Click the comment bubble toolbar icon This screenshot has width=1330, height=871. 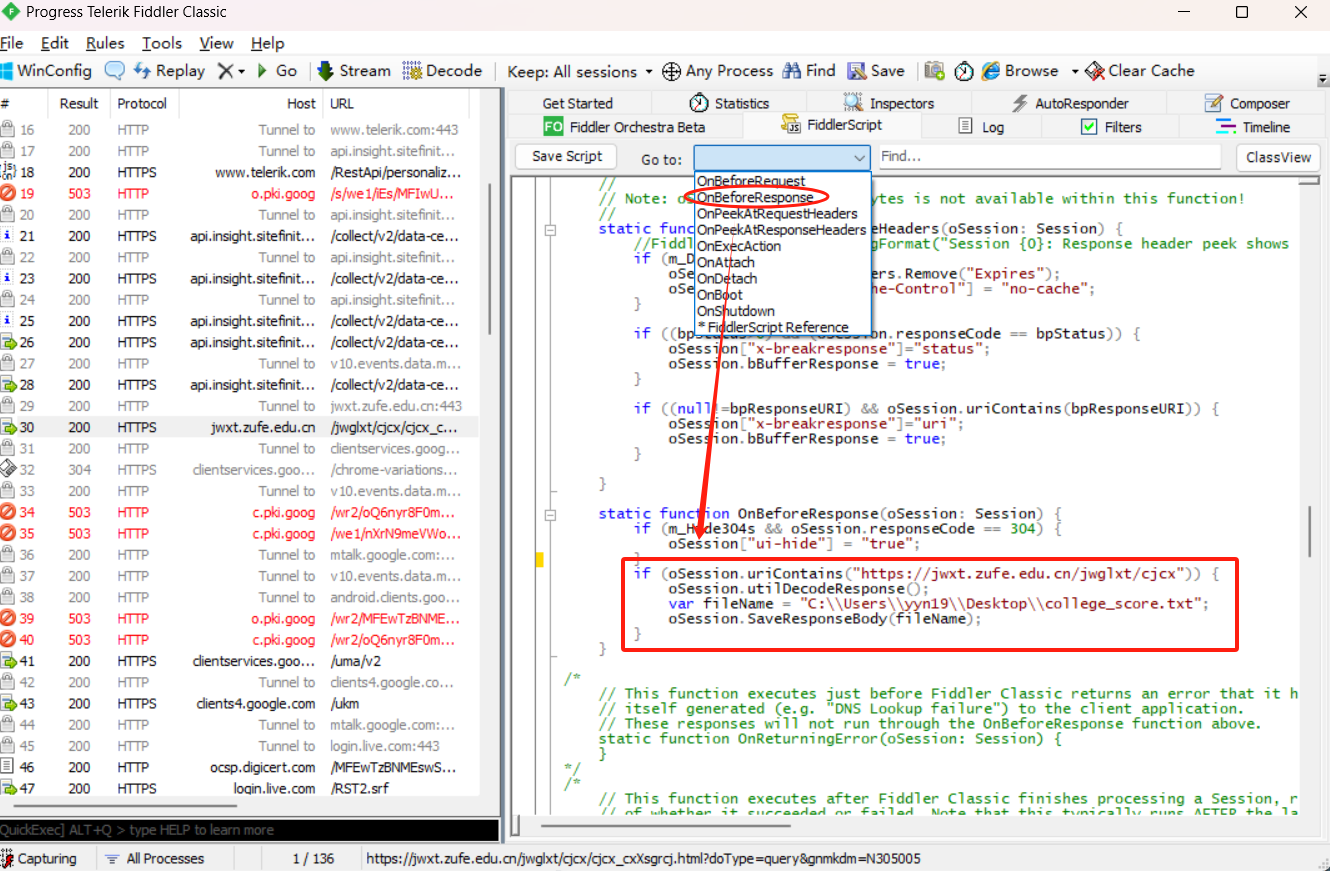115,71
